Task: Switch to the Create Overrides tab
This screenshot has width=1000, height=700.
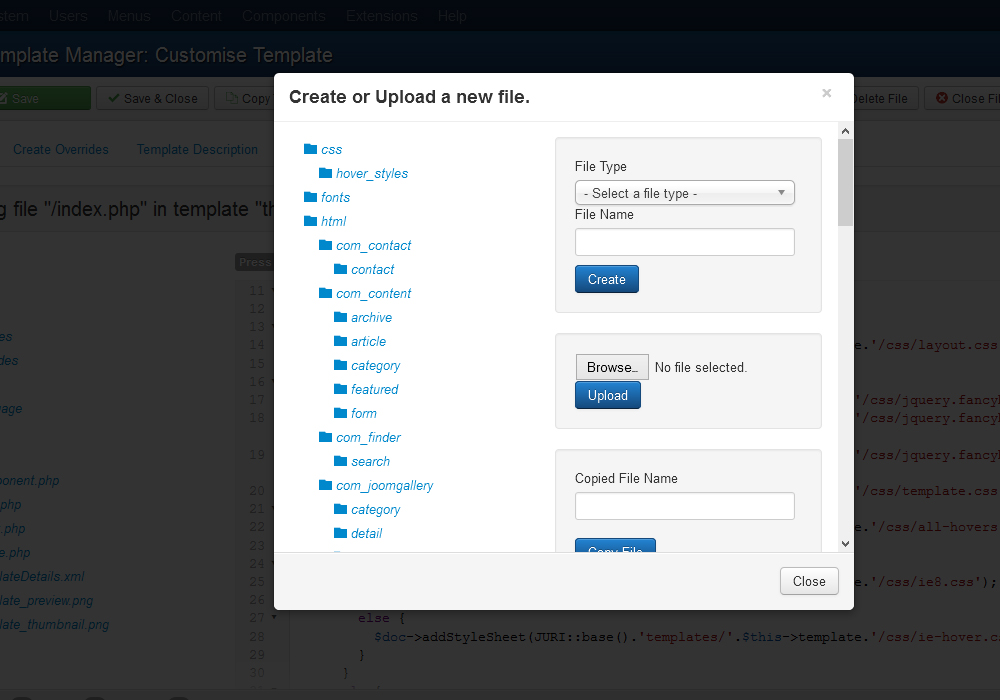Action: click(60, 149)
